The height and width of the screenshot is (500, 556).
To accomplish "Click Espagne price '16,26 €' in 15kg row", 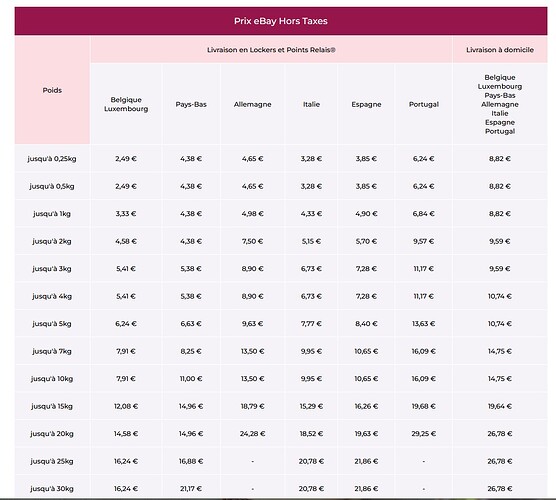I will click(x=366, y=406).
